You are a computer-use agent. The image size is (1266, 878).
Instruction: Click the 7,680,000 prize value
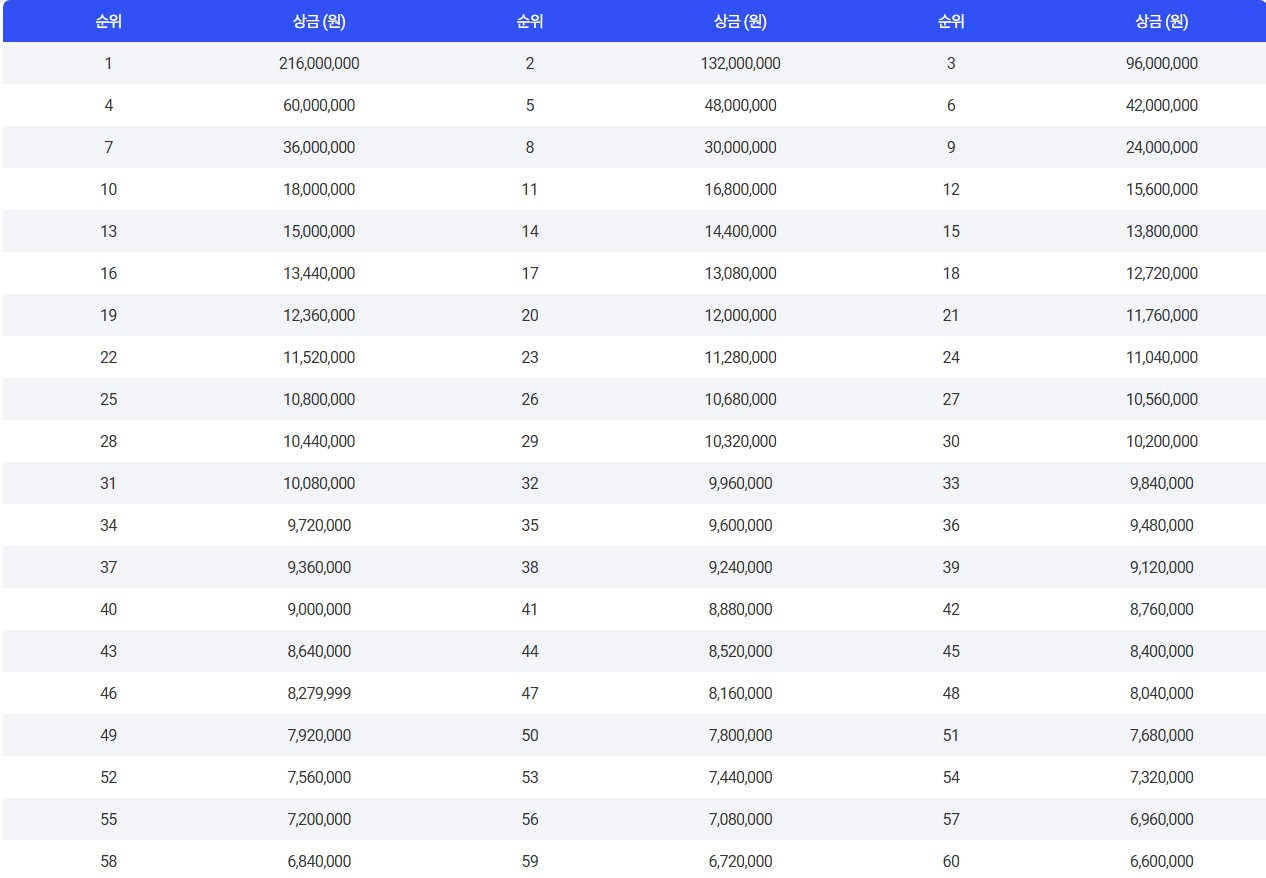coord(1162,735)
